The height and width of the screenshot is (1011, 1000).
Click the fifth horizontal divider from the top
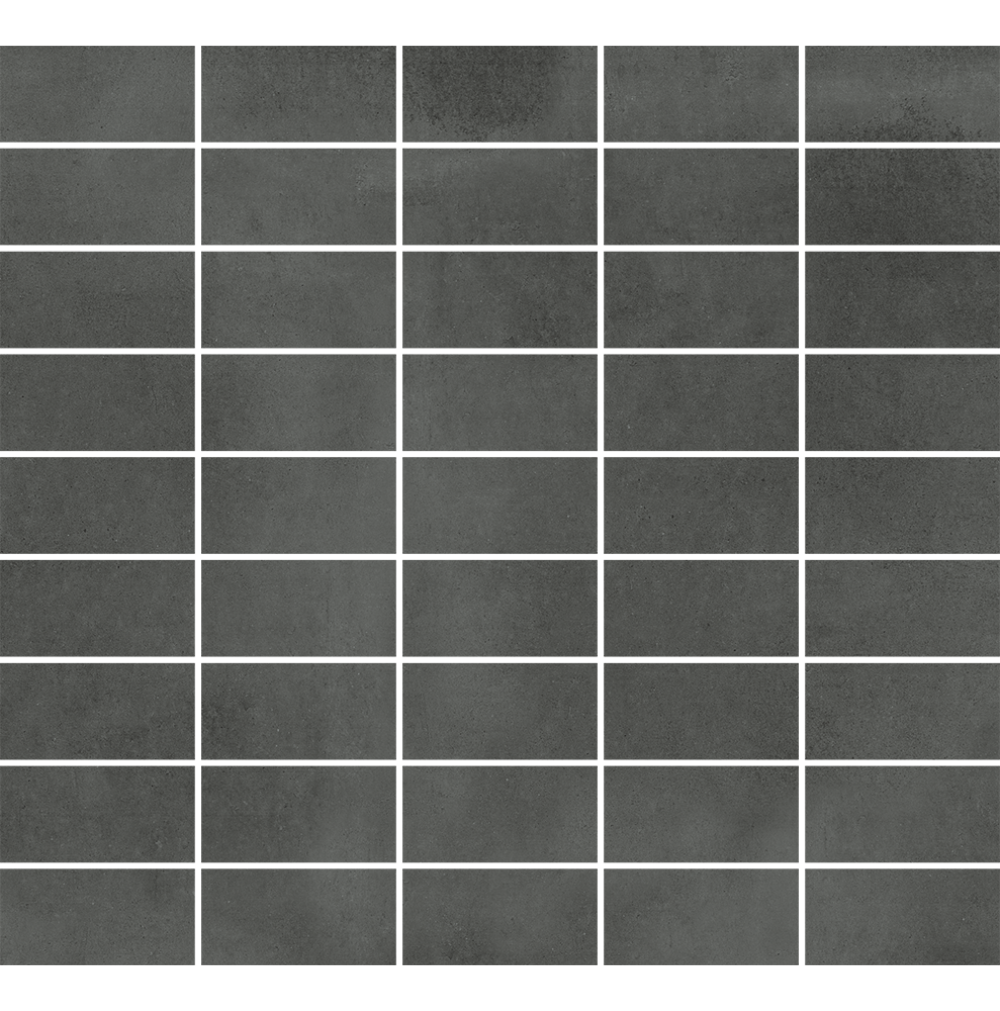(500, 557)
